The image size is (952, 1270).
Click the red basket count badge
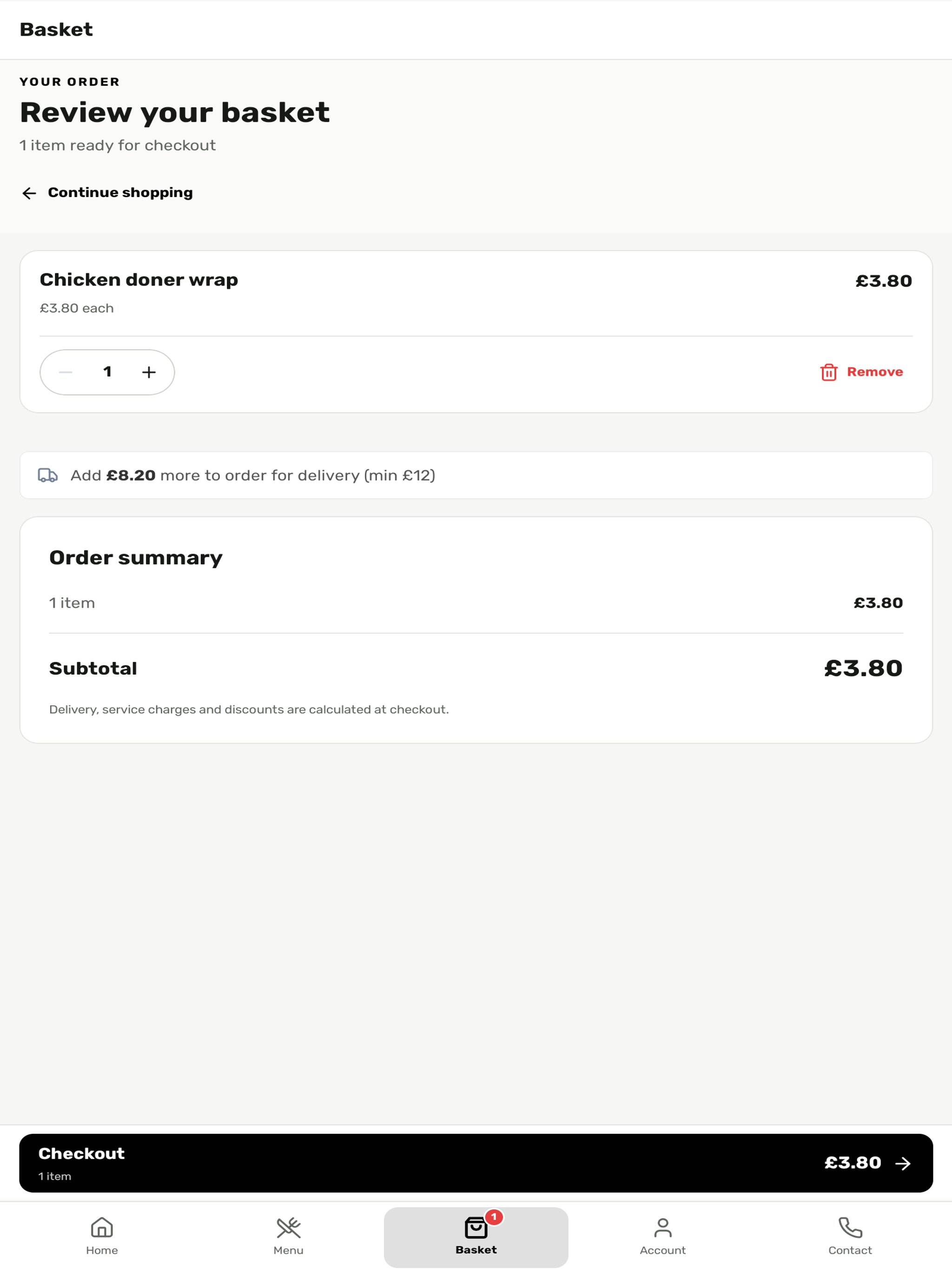(494, 1217)
